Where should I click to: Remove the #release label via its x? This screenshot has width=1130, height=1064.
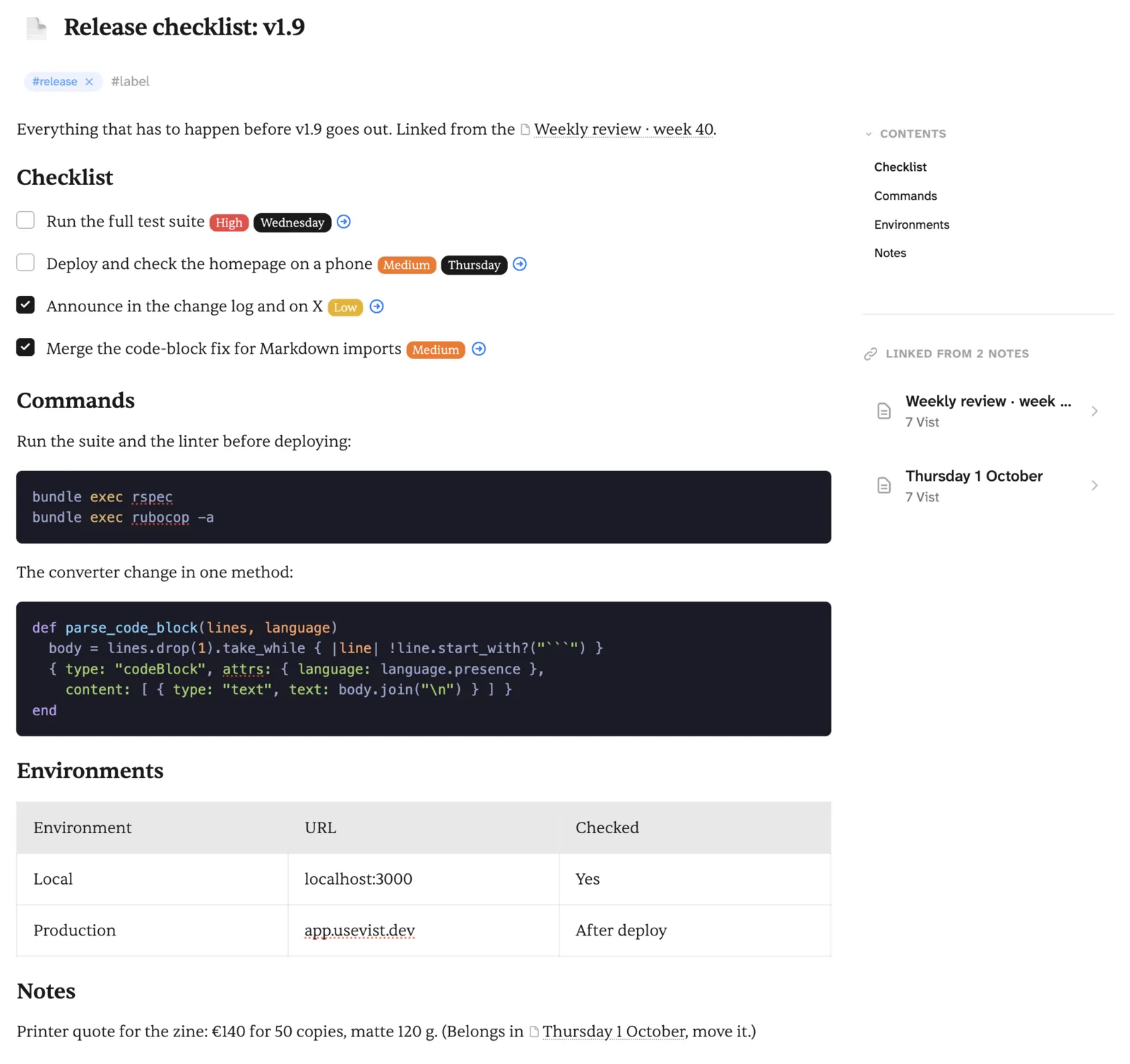tap(89, 82)
